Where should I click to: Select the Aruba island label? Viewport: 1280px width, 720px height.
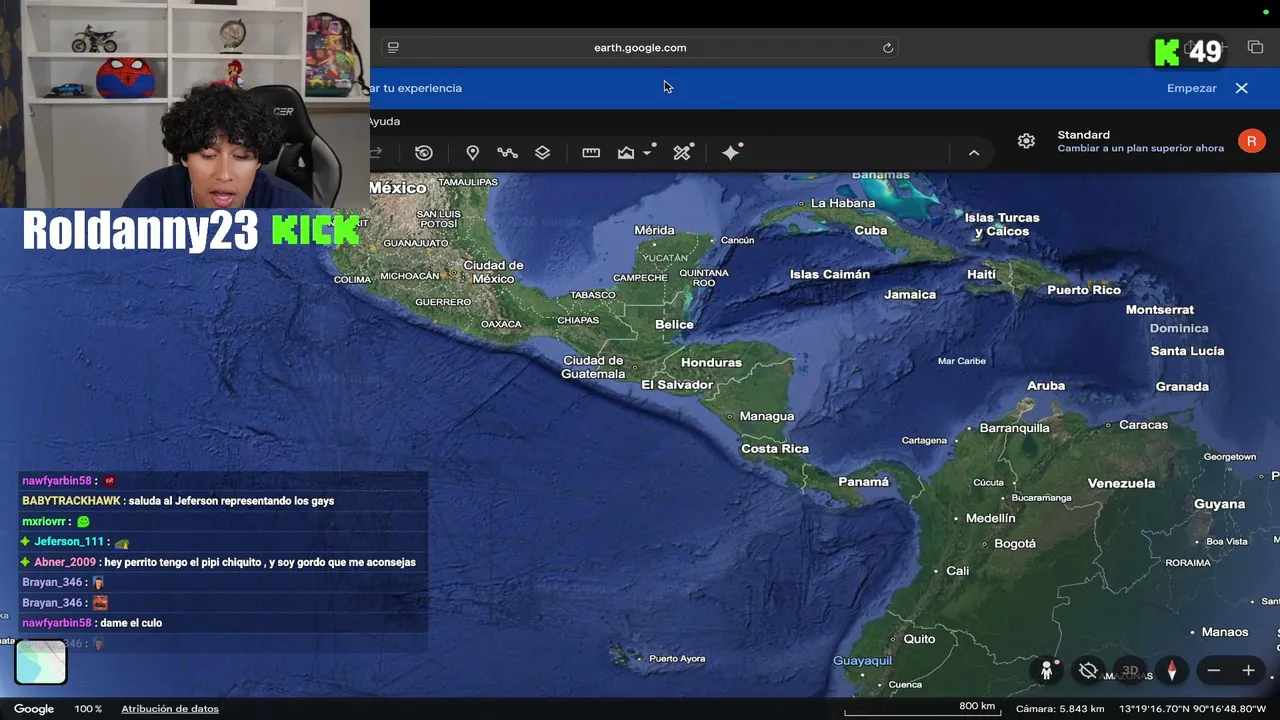point(1046,386)
